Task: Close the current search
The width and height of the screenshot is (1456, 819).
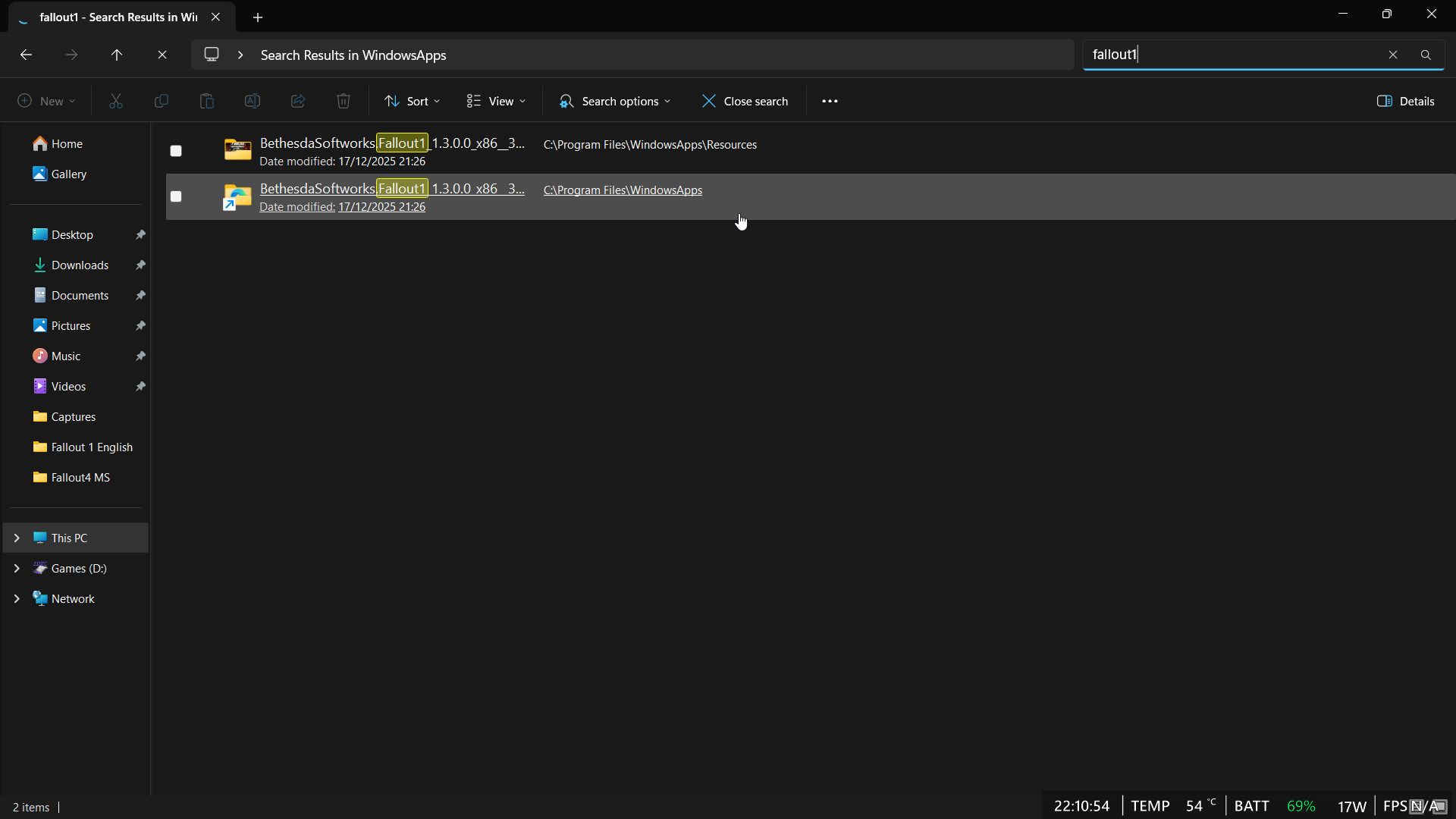Action: coord(745,101)
